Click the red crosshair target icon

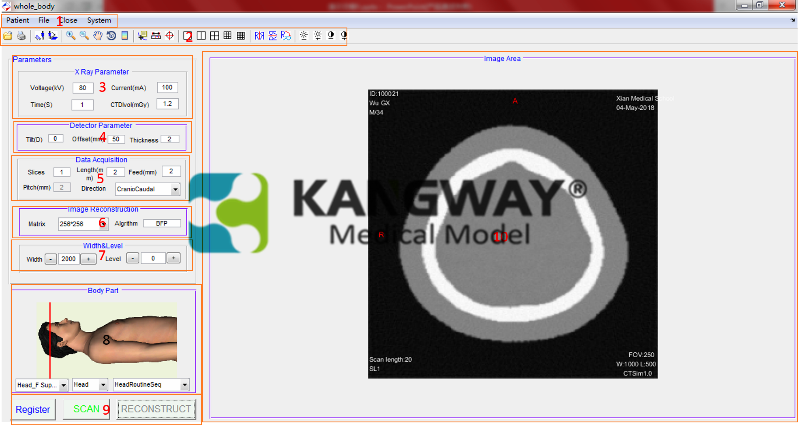[x=169, y=36]
